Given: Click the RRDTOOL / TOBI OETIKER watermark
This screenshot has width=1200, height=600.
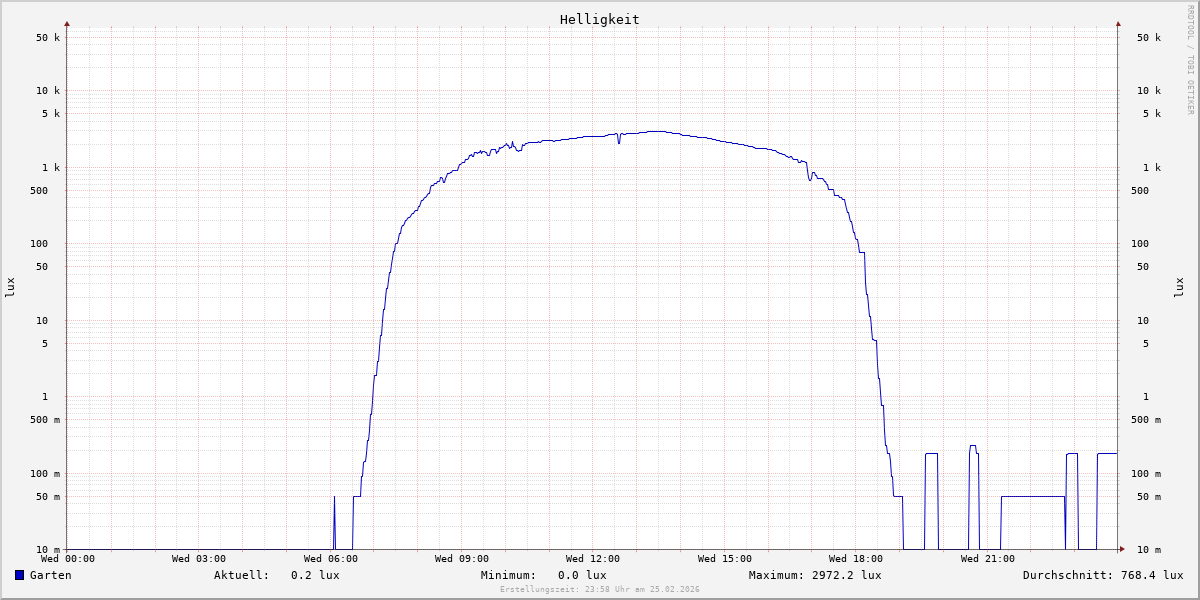Looking at the screenshot, I should pos(1190,59).
